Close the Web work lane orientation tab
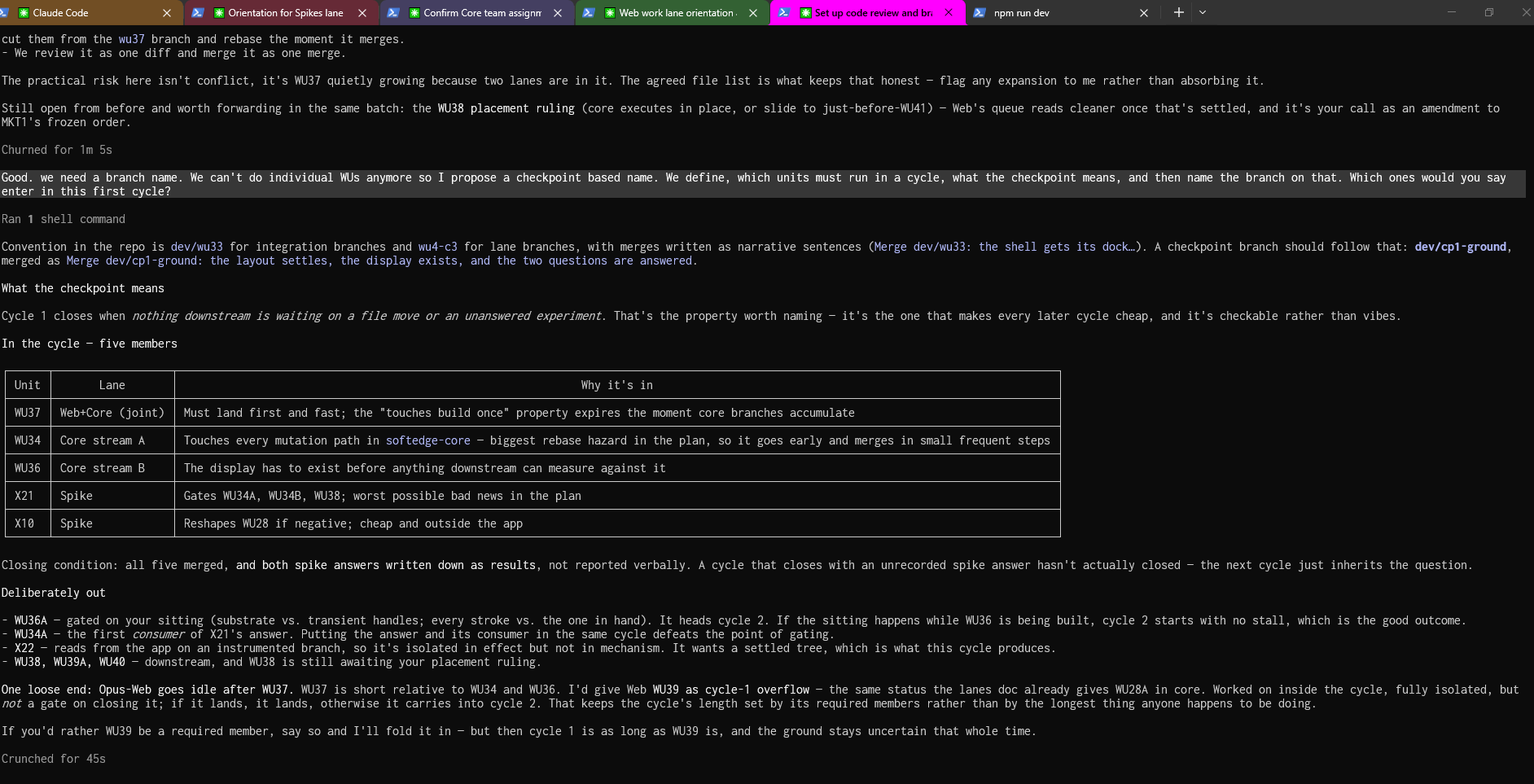 coord(753,13)
